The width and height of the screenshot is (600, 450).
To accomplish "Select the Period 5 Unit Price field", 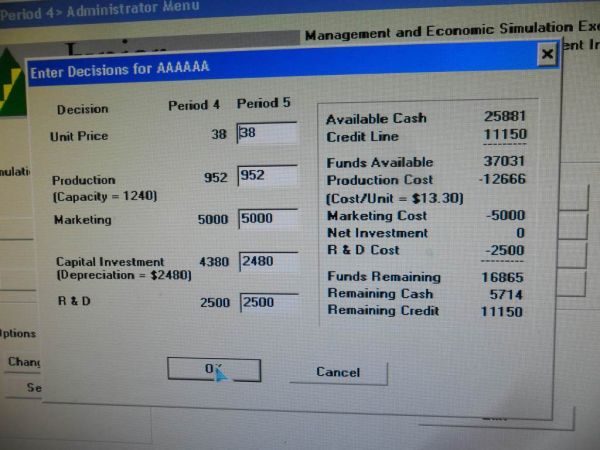I will click(267, 134).
